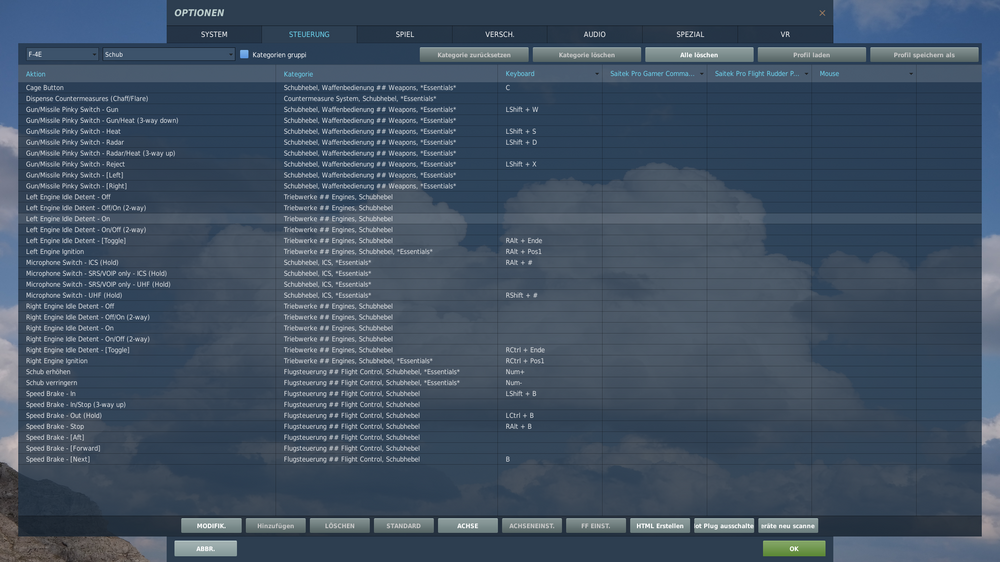Select the Right Engine Ignition row
Screen dimensions: 1000x562
click(x=499, y=361)
